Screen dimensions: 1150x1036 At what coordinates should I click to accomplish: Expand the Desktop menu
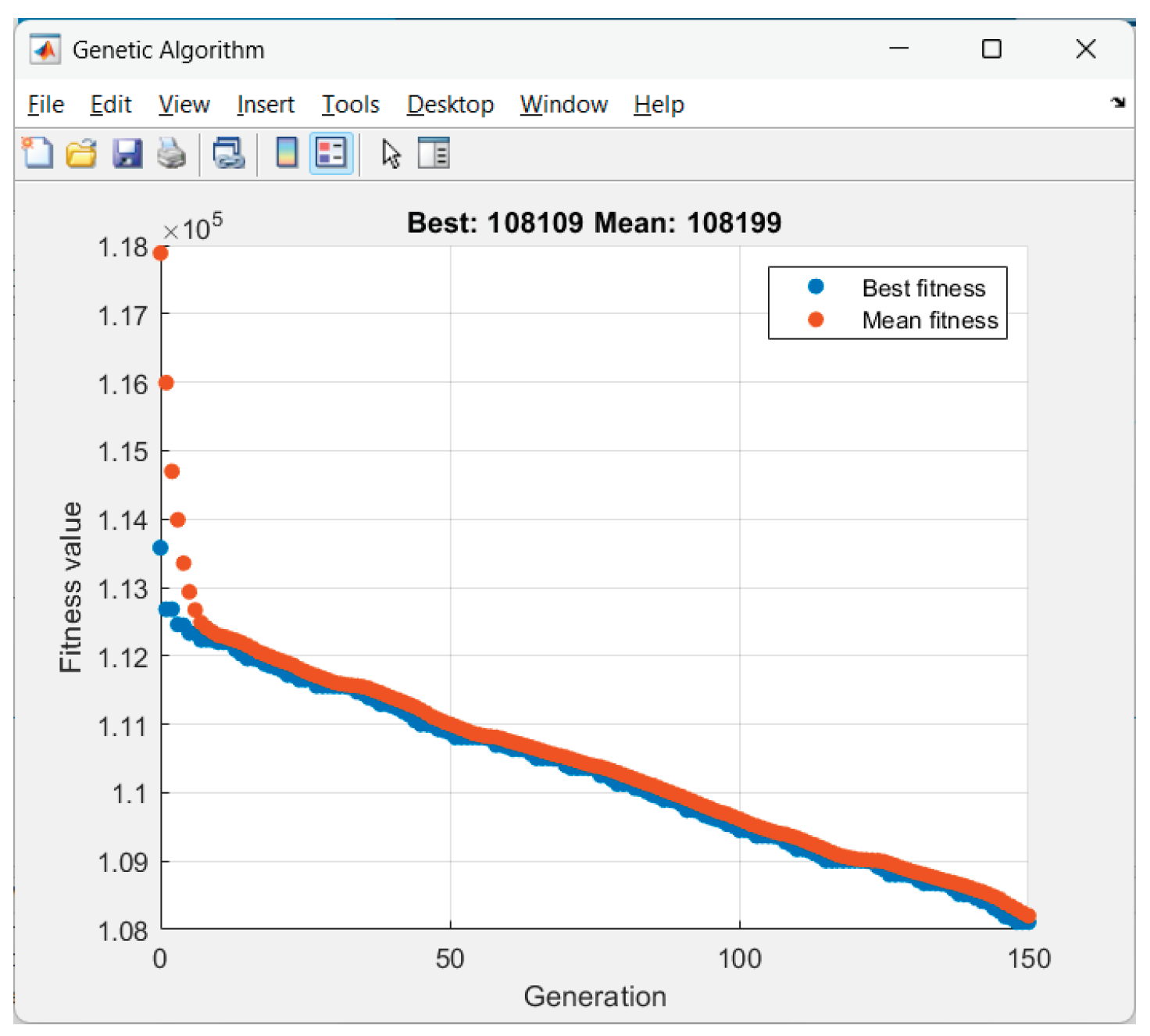coord(450,105)
